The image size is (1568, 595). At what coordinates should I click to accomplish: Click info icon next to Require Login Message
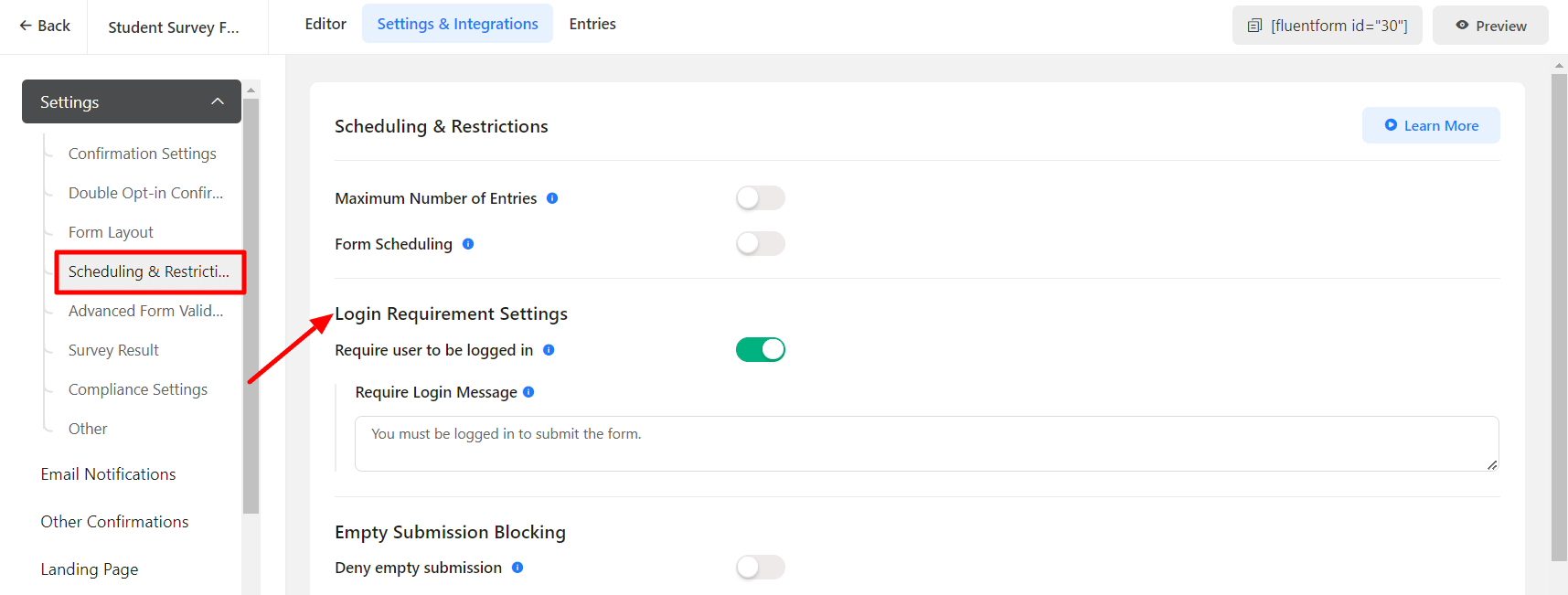(528, 392)
